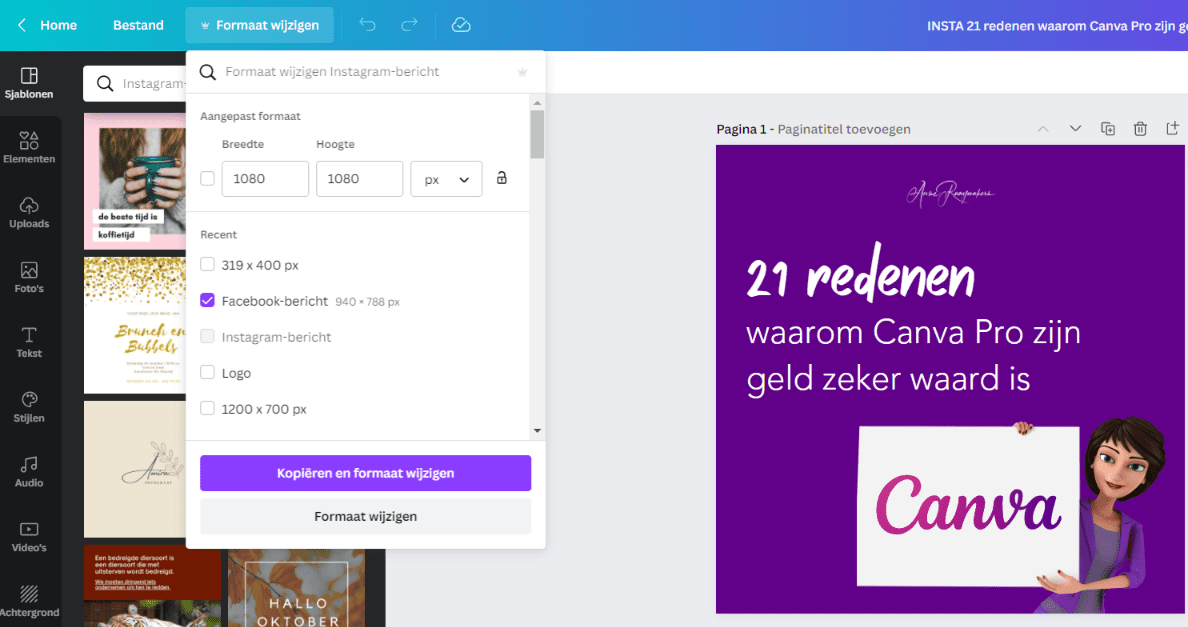Select the beige signature logo template

(x=135, y=469)
